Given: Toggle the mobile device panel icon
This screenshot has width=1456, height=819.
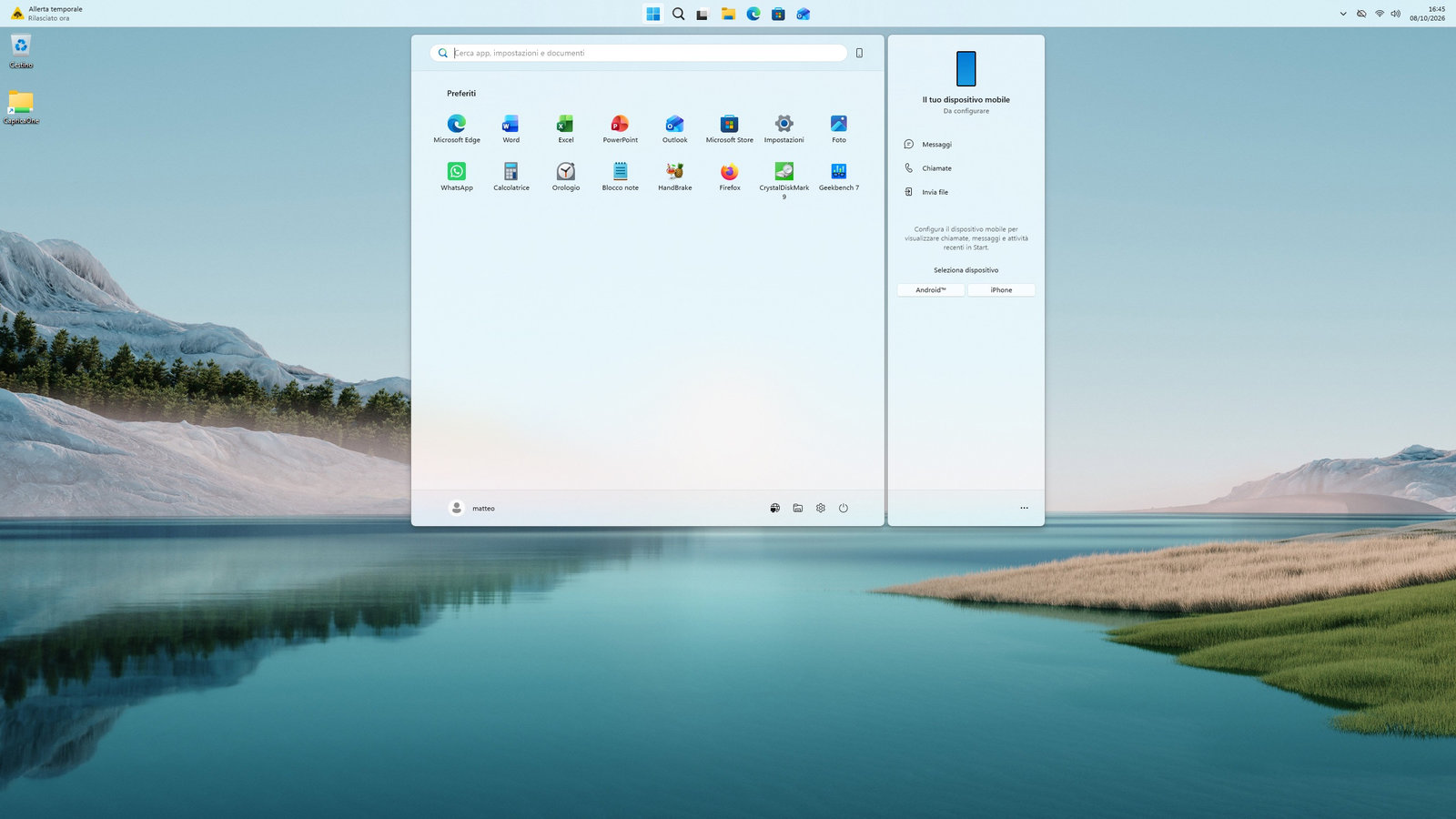Looking at the screenshot, I should pyautogui.click(x=859, y=53).
